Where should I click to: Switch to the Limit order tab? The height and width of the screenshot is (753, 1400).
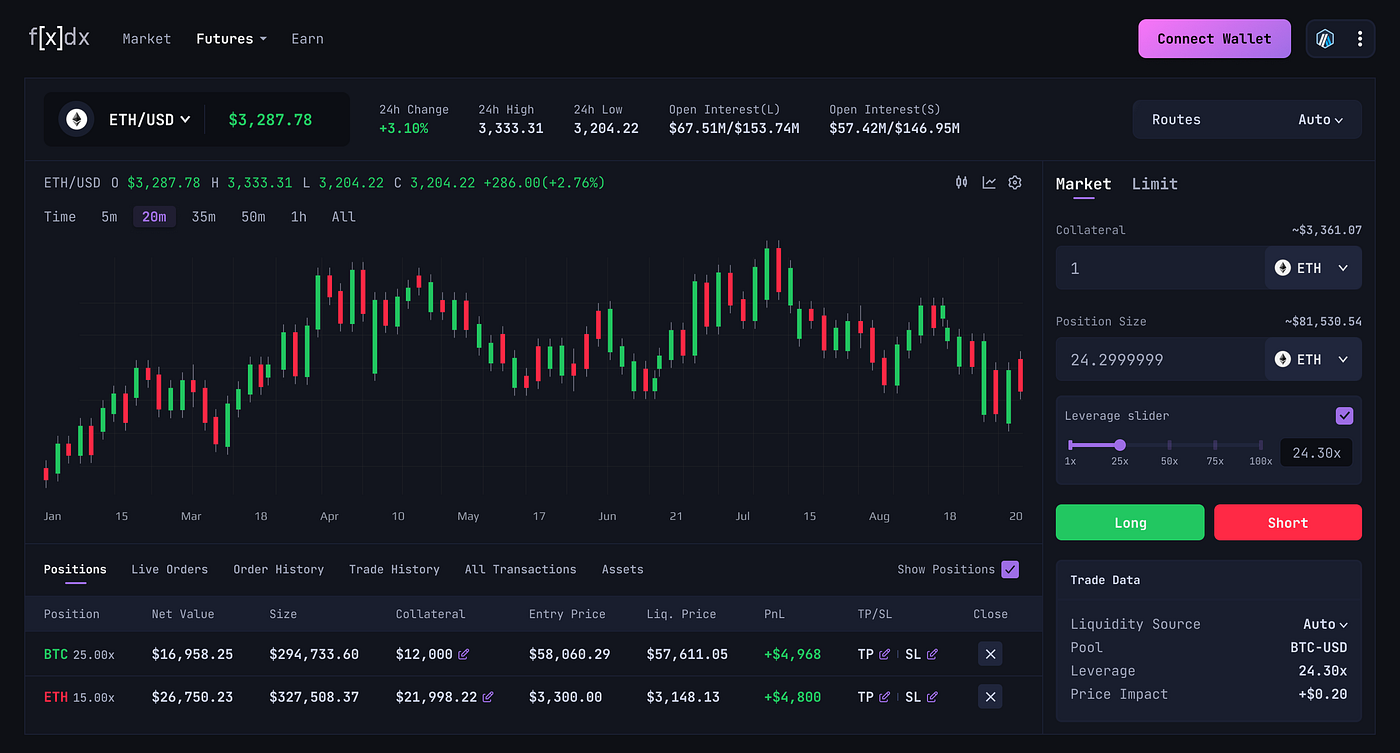(x=1155, y=184)
